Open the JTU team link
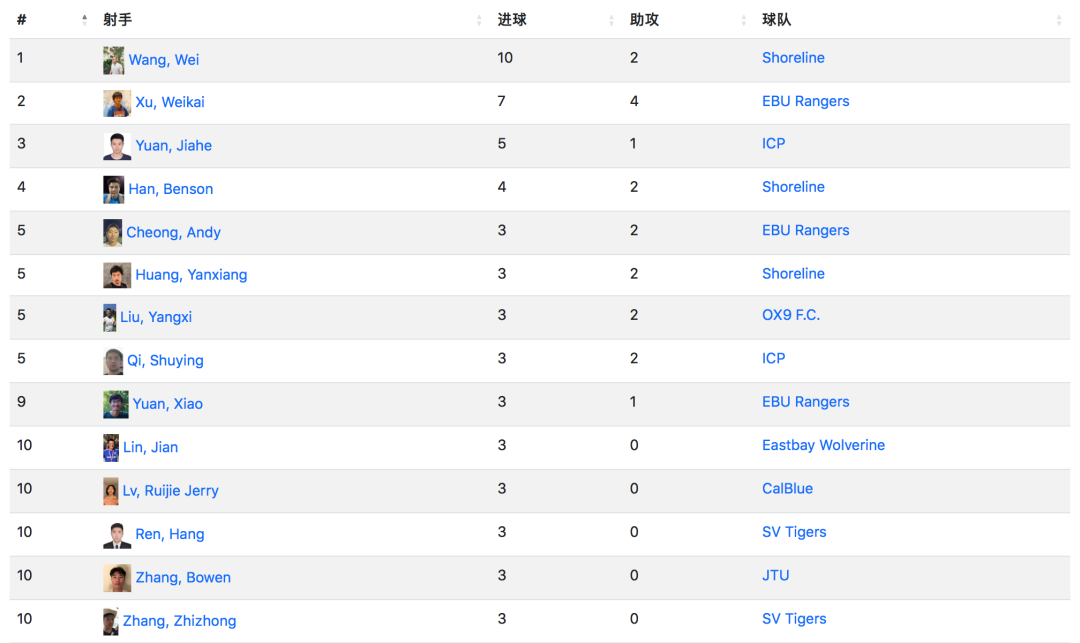 (775, 575)
